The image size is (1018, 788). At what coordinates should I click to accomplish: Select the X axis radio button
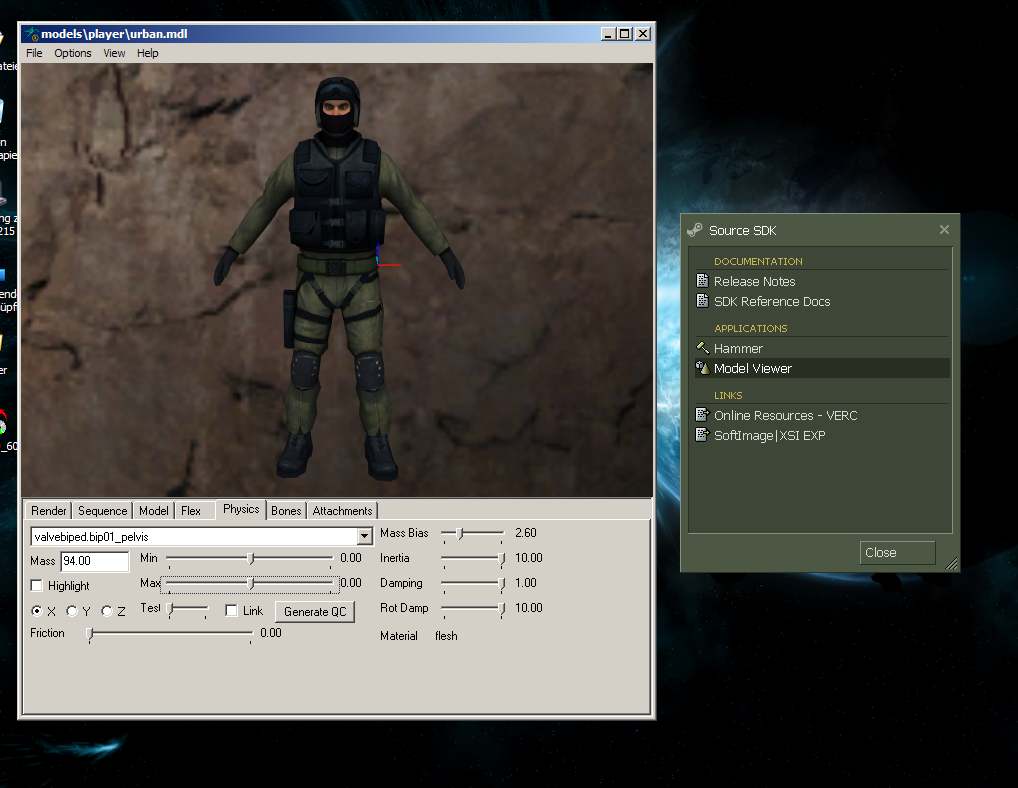[36, 611]
